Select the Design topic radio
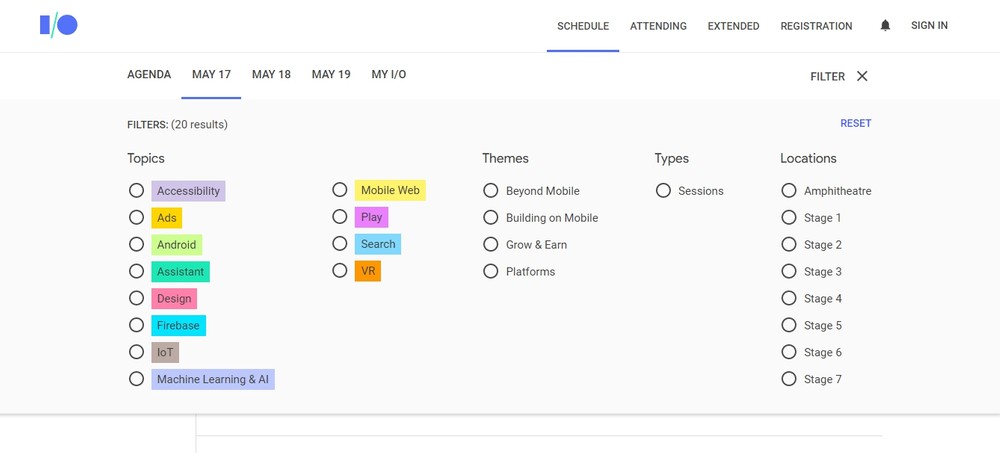 (136, 298)
